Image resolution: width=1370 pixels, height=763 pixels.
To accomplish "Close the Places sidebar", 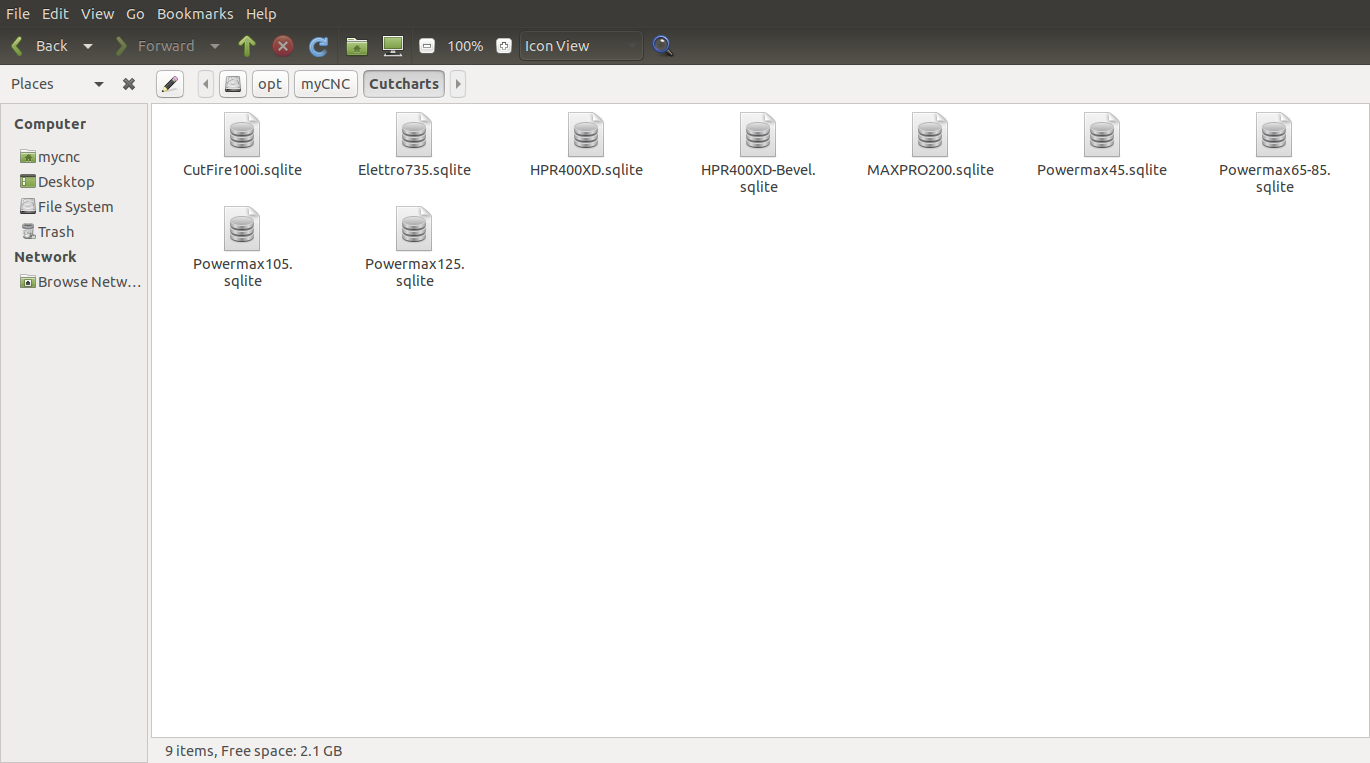I will [x=129, y=84].
